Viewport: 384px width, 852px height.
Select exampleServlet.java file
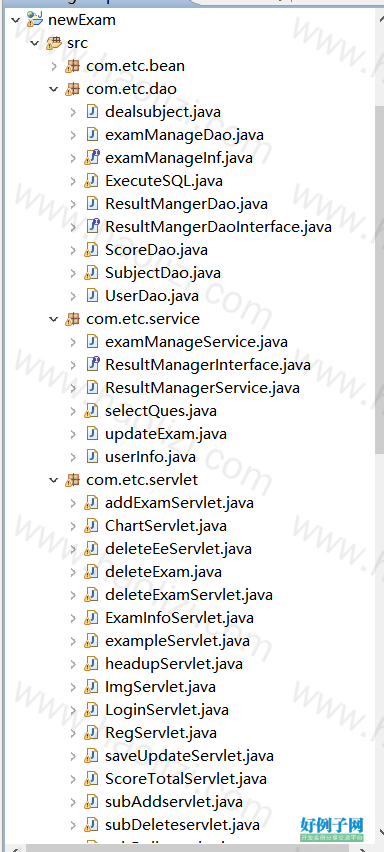pos(177,641)
